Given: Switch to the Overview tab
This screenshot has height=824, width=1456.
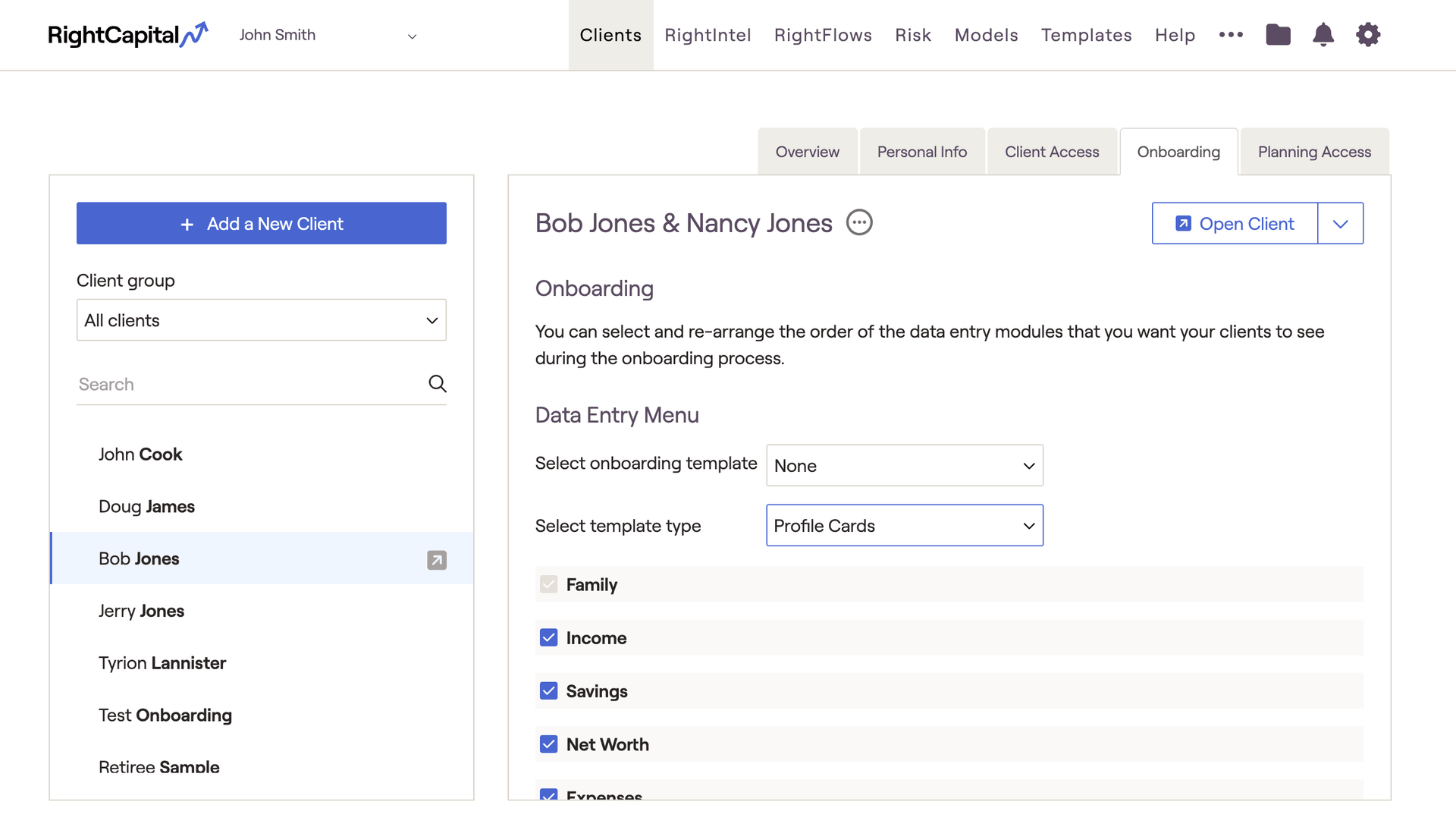Looking at the screenshot, I should pyautogui.click(x=807, y=152).
